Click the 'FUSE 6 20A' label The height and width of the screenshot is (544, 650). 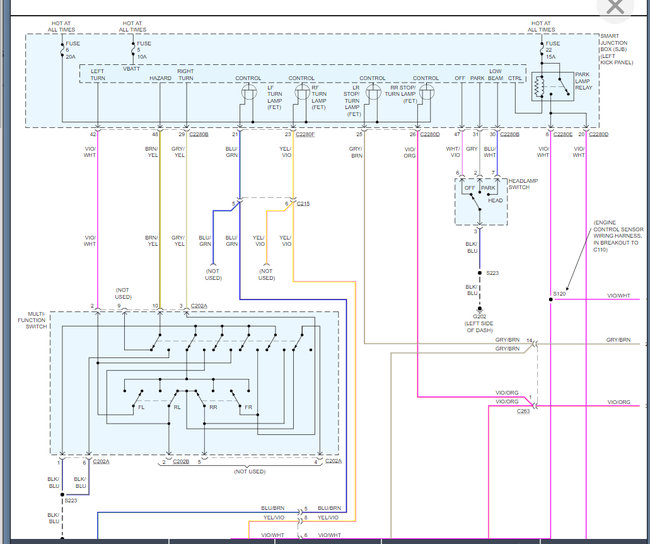tap(73, 50)
